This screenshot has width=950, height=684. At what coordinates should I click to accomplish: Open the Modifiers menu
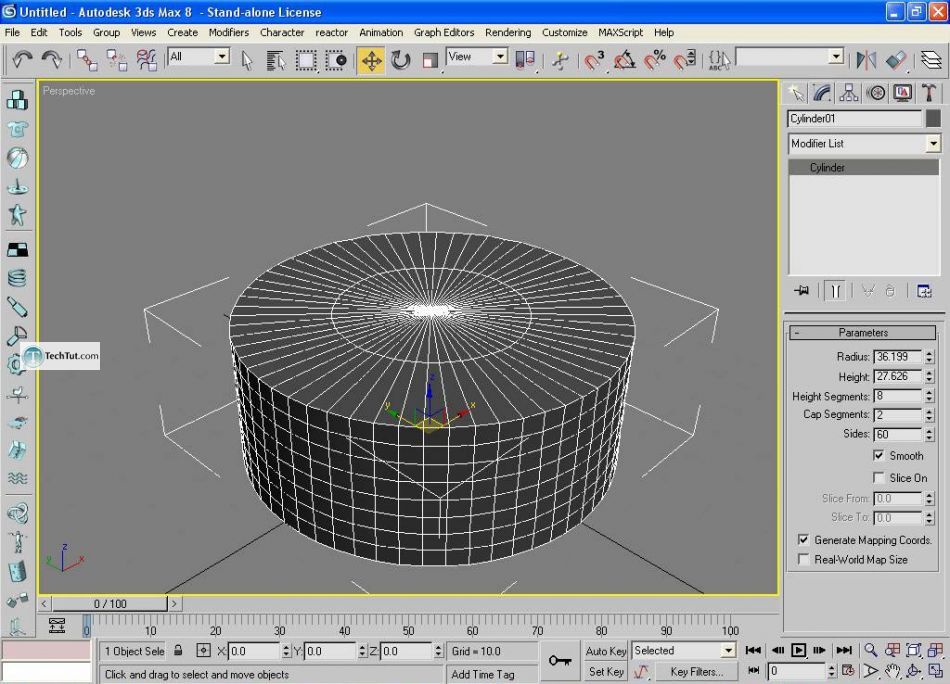(228, 32)
